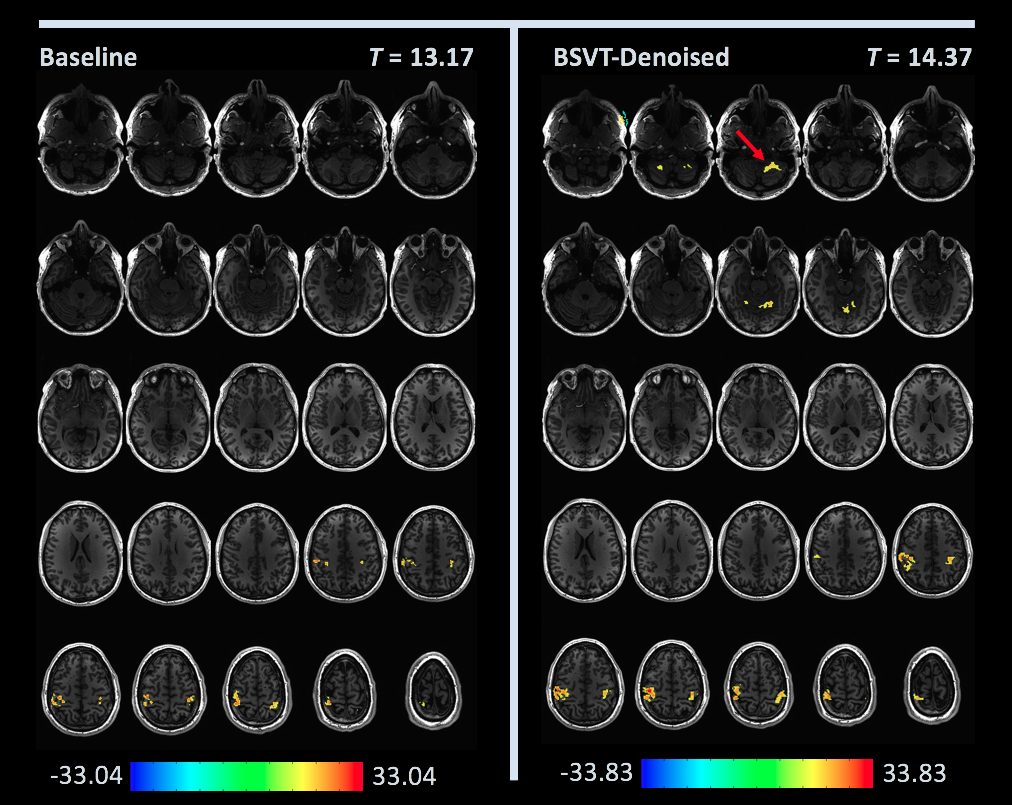Select the yellow activation cluster under red arrow

[x=771, y=167]
